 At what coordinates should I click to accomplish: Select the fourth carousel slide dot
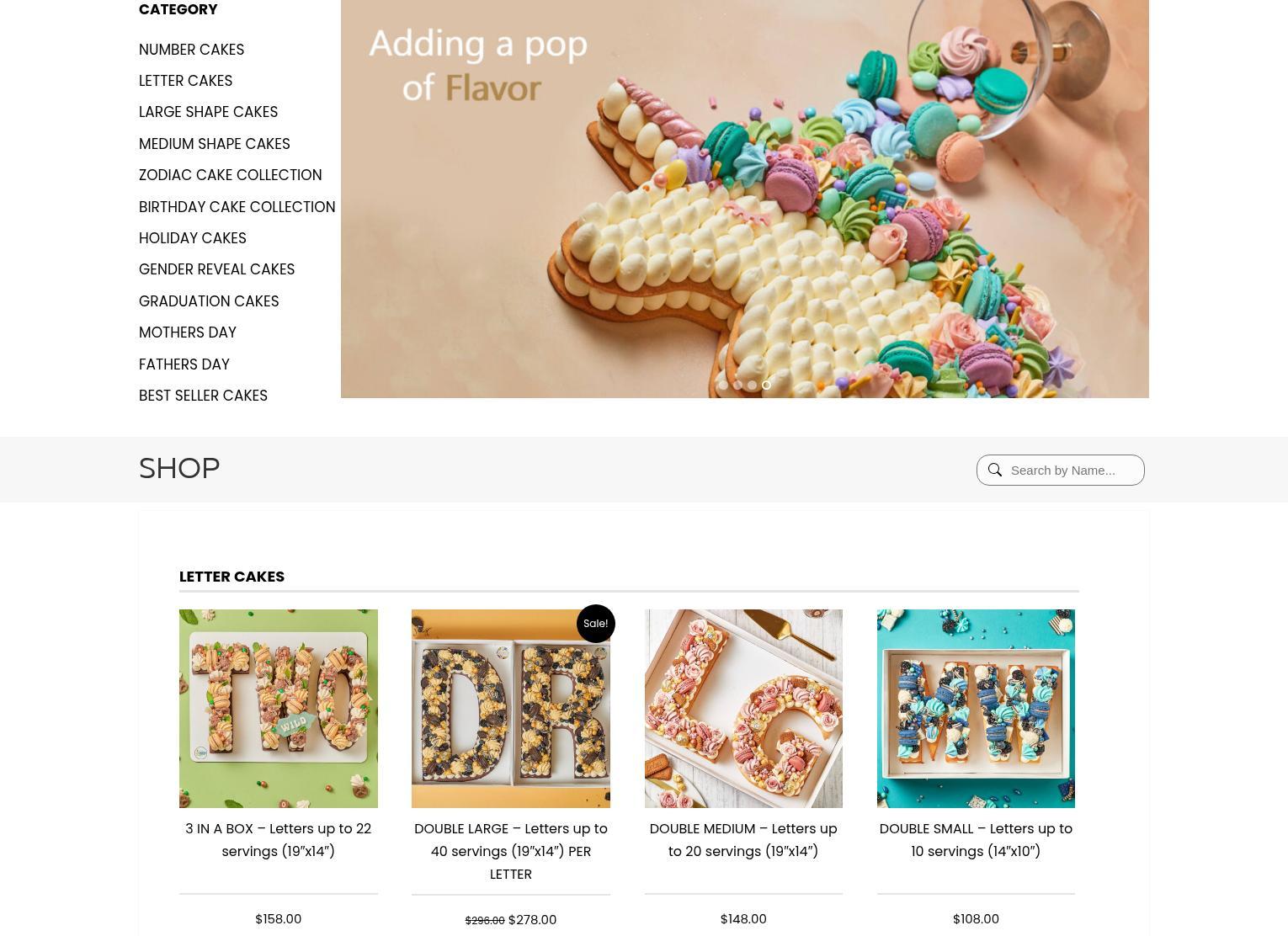(x=766, y=385)
